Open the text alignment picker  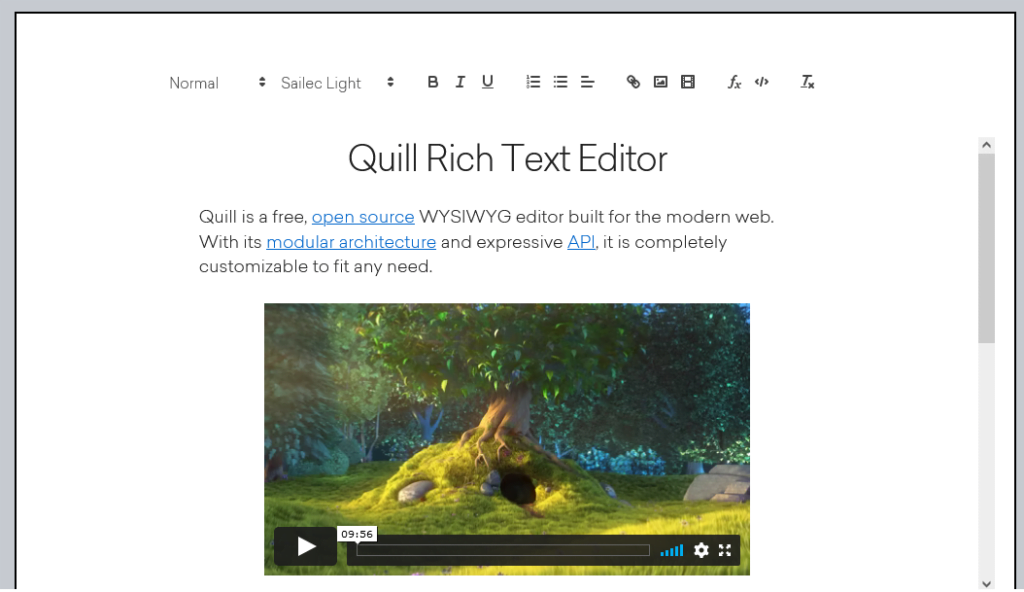(588, 82)
